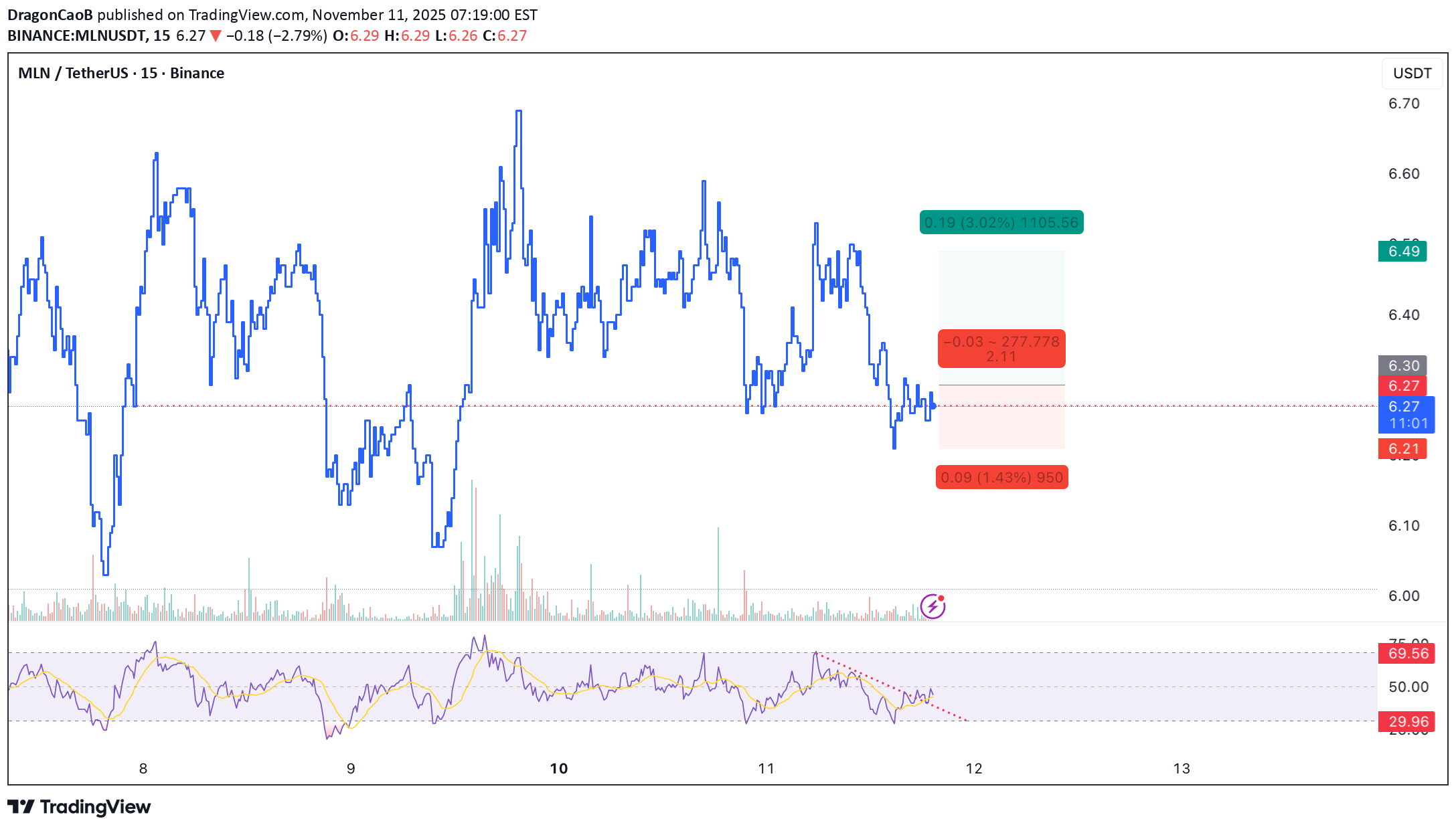Select the red 6.21 stop price tag

coord(1402,449)
